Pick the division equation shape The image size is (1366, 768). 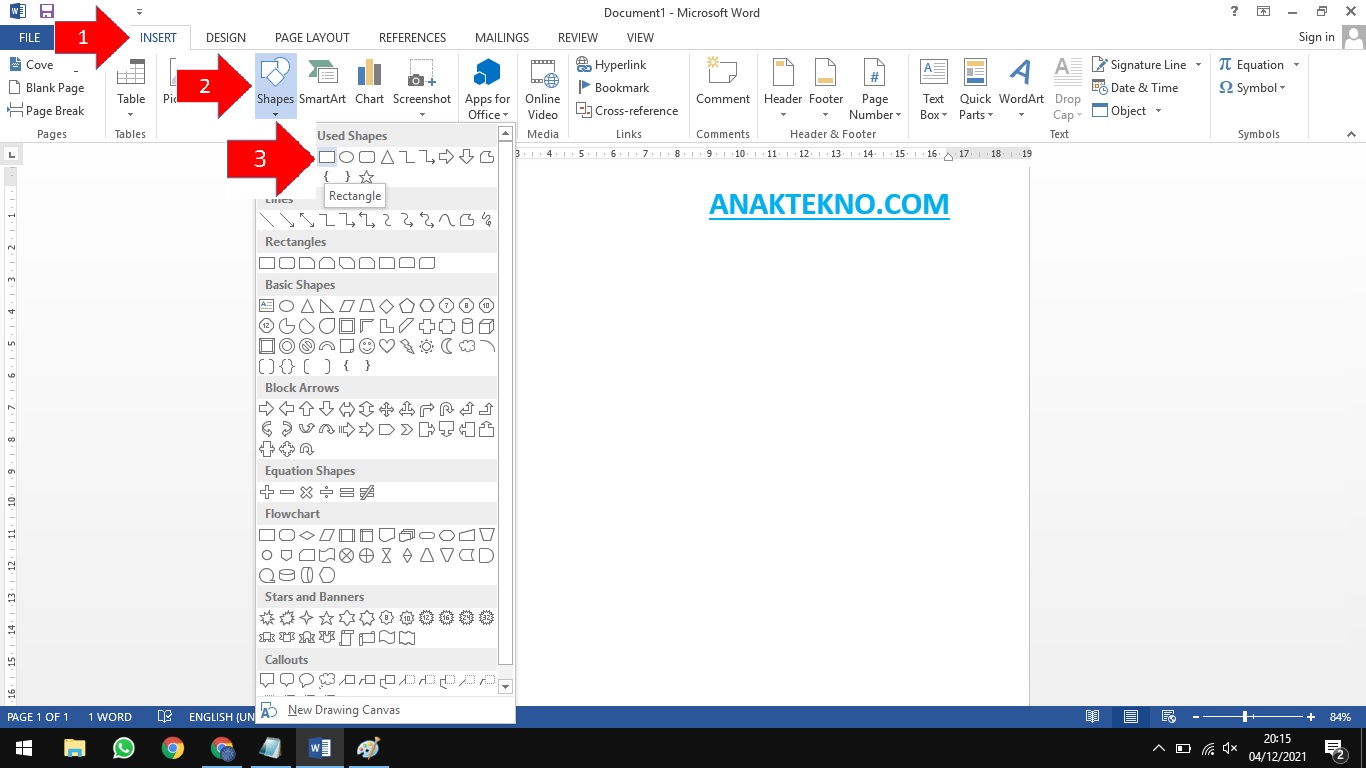(x=327, y=492)
